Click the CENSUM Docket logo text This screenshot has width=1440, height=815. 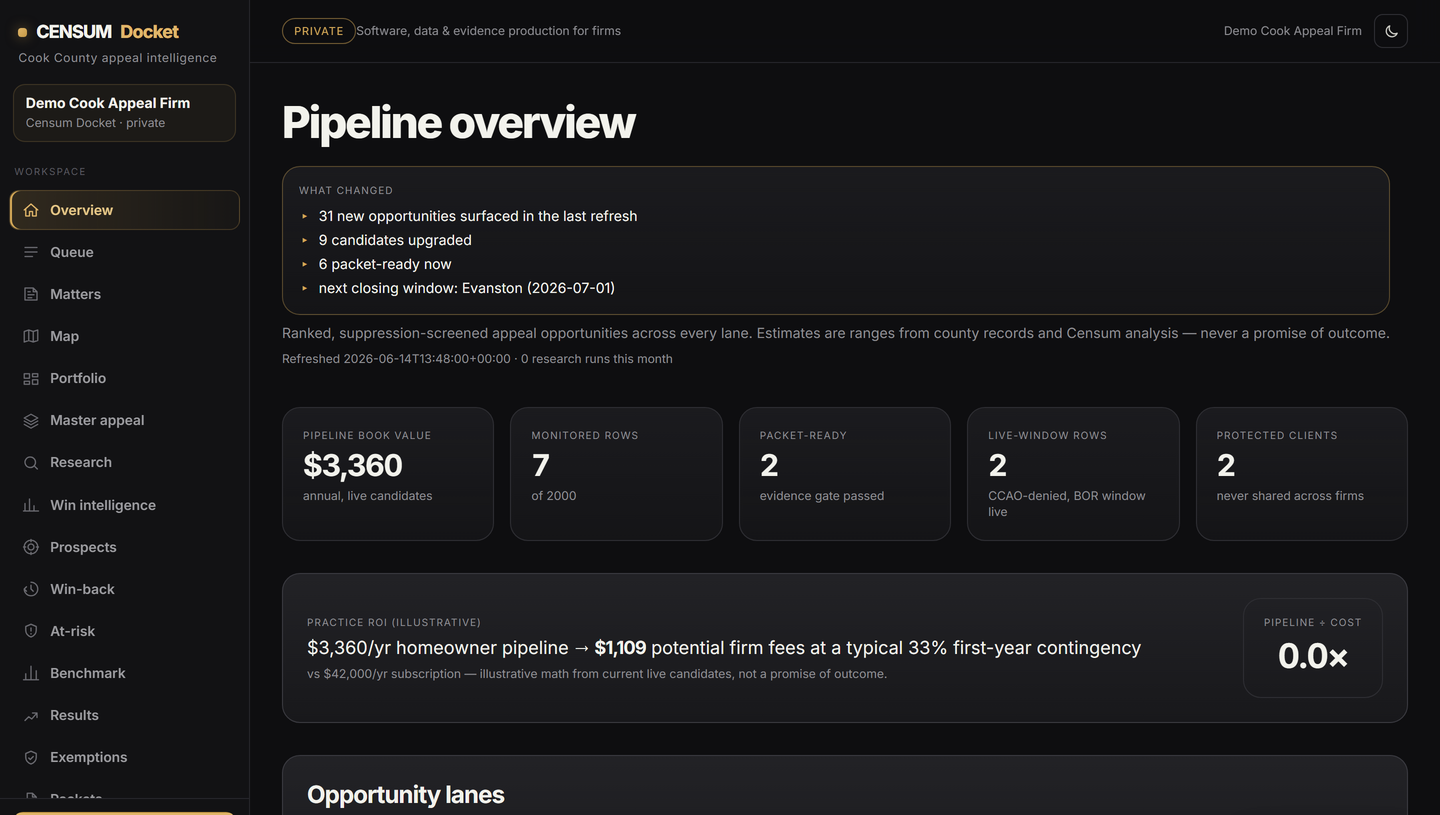pyautogui.click(x=107, y=32)
